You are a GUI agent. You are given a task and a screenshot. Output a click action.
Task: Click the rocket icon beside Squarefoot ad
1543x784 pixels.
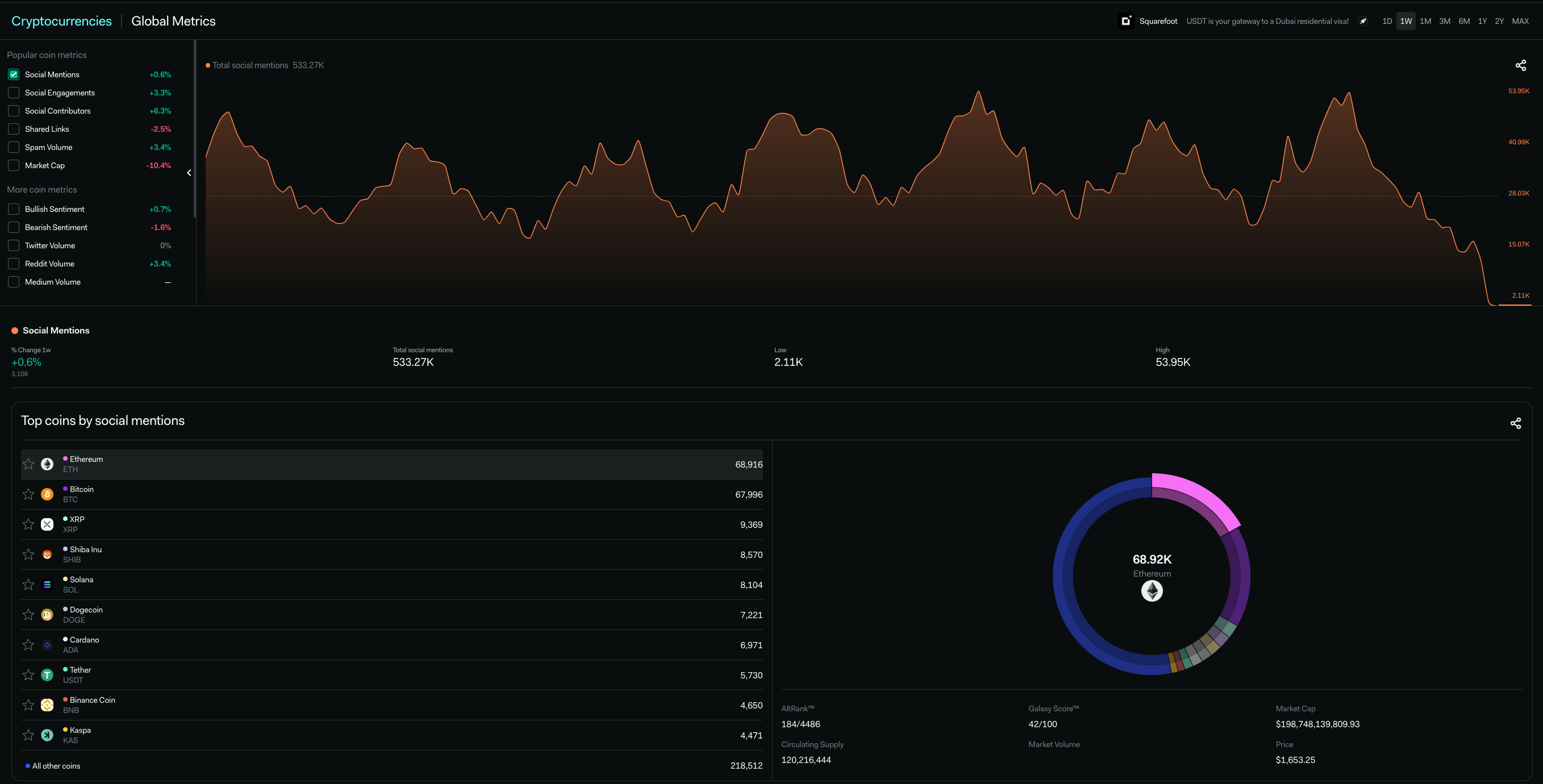click(x=1363, y=21)
